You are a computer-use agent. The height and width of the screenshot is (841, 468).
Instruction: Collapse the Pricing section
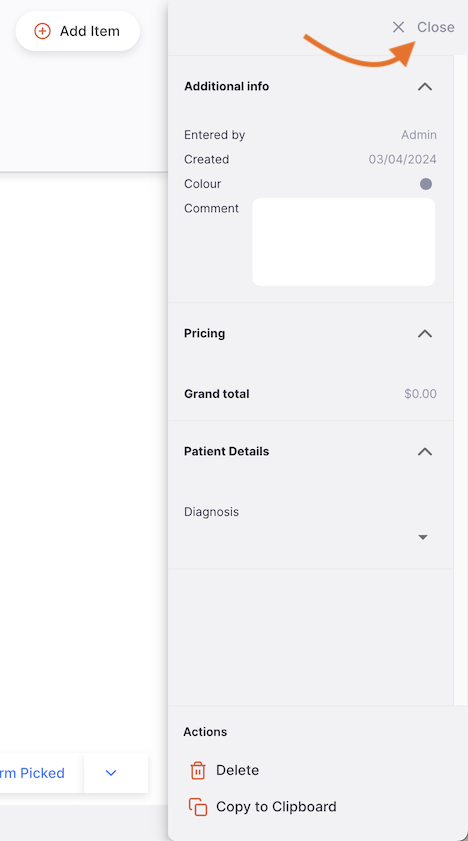pyautogui.click(x=425, y=333)
